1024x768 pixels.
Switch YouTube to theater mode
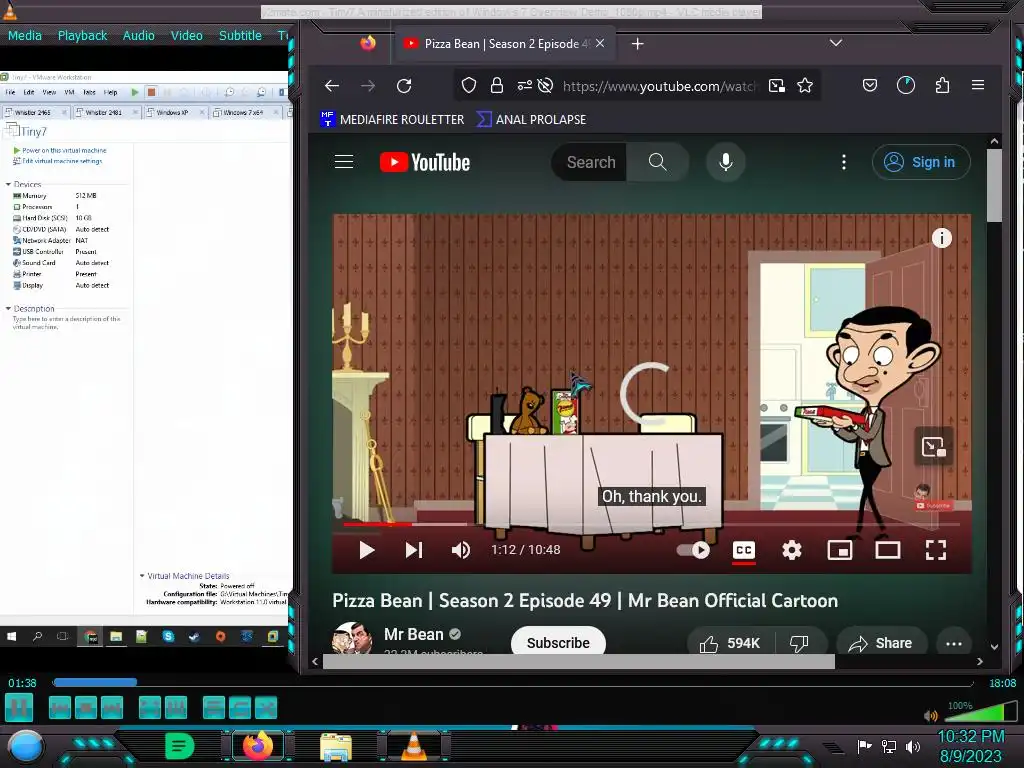pos(888,551)
